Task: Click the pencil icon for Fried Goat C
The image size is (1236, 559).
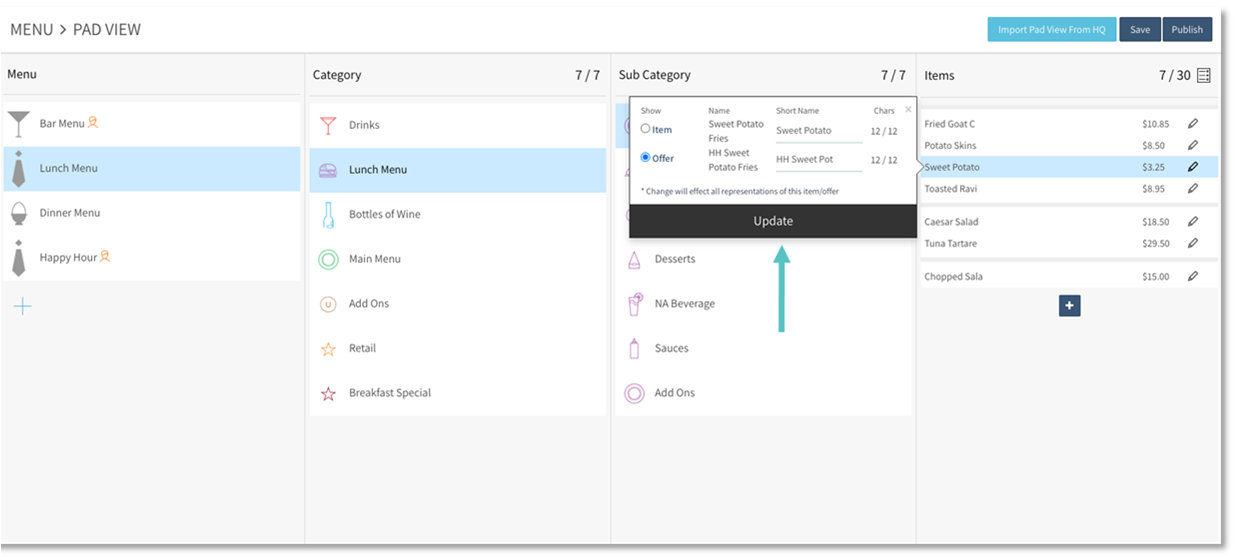Action: (x=1192, y=124)
